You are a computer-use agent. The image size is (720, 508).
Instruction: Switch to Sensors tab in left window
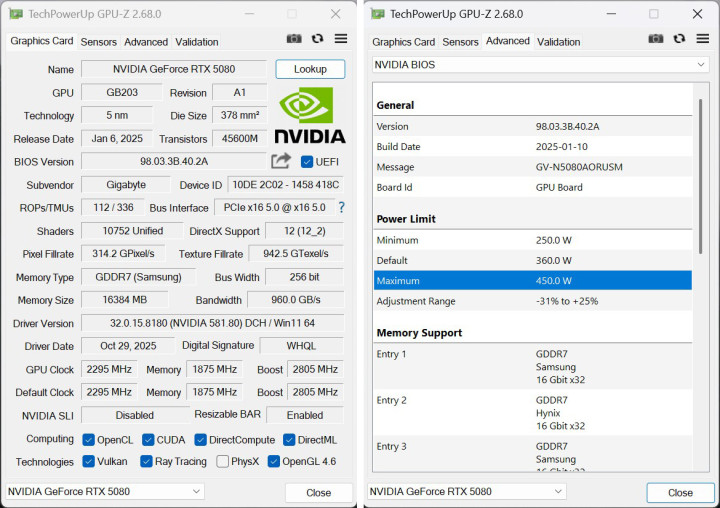(x=99, y=42)
